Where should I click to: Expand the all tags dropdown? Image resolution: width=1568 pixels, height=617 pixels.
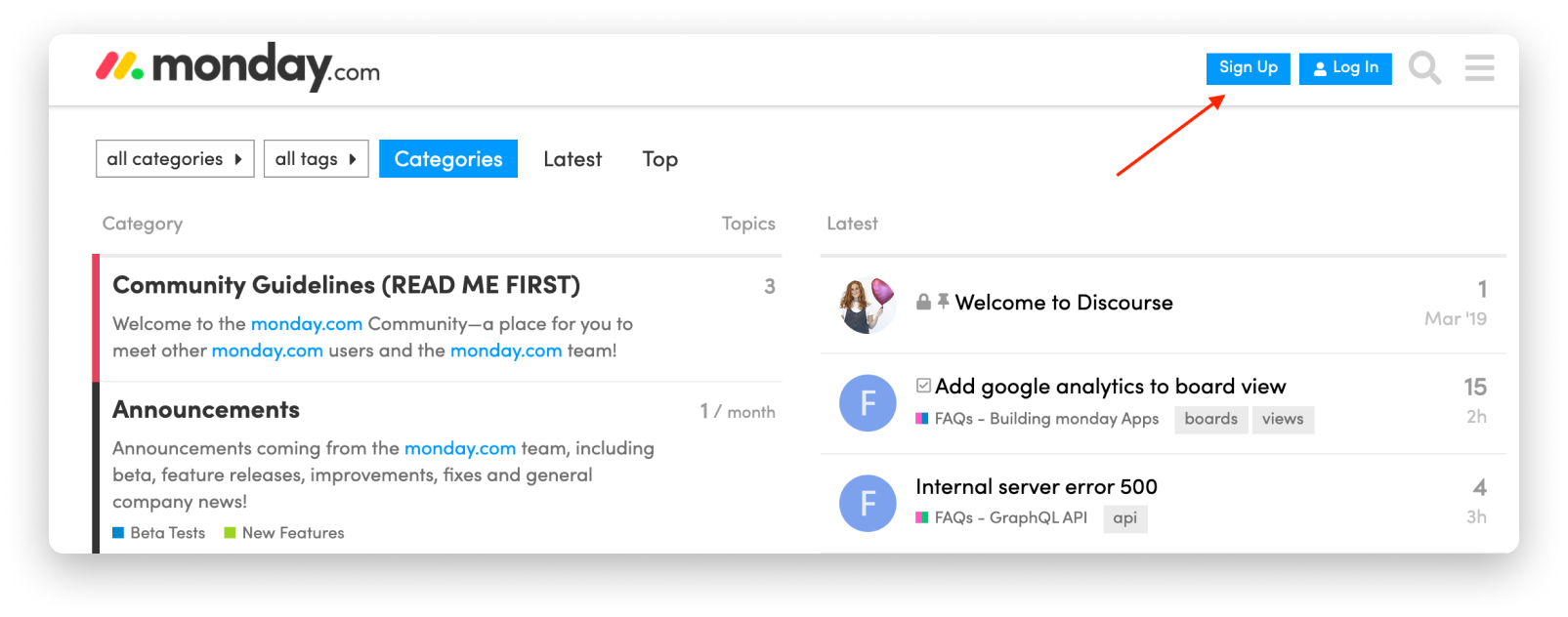(x=316, y=159)
